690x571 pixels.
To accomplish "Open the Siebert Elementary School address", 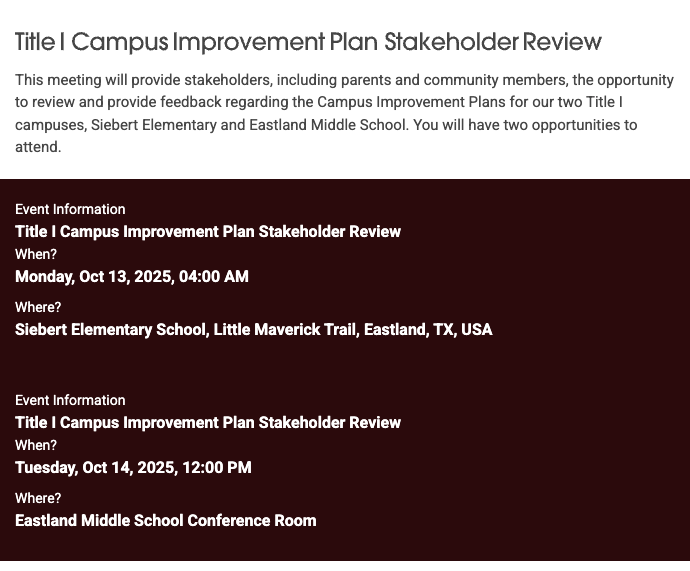I will tap(254, 330).
